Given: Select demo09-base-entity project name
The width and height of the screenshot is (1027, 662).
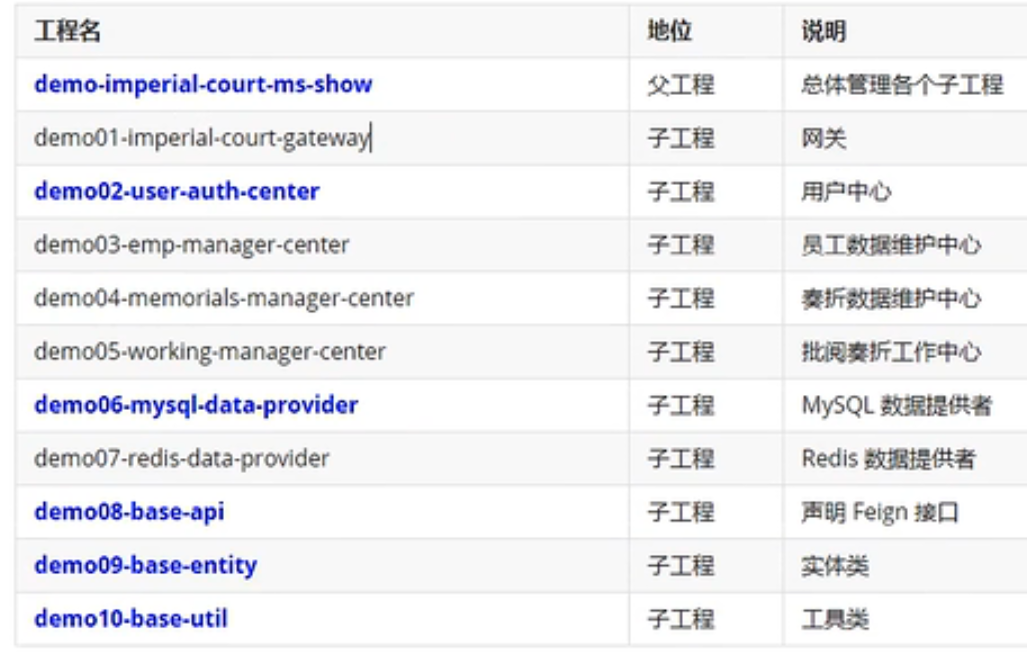Looking at the screenshot, I should 145,565.
